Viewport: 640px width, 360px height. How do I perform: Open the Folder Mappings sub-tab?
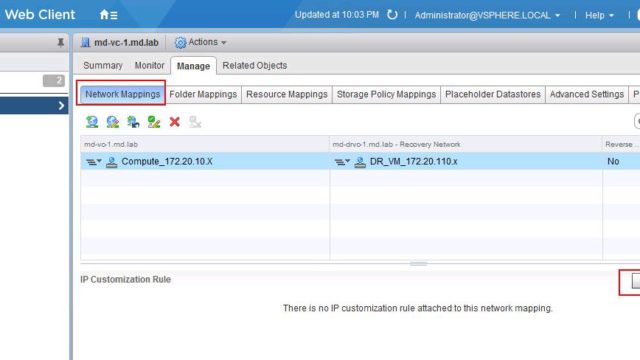(x=203, y=94)
